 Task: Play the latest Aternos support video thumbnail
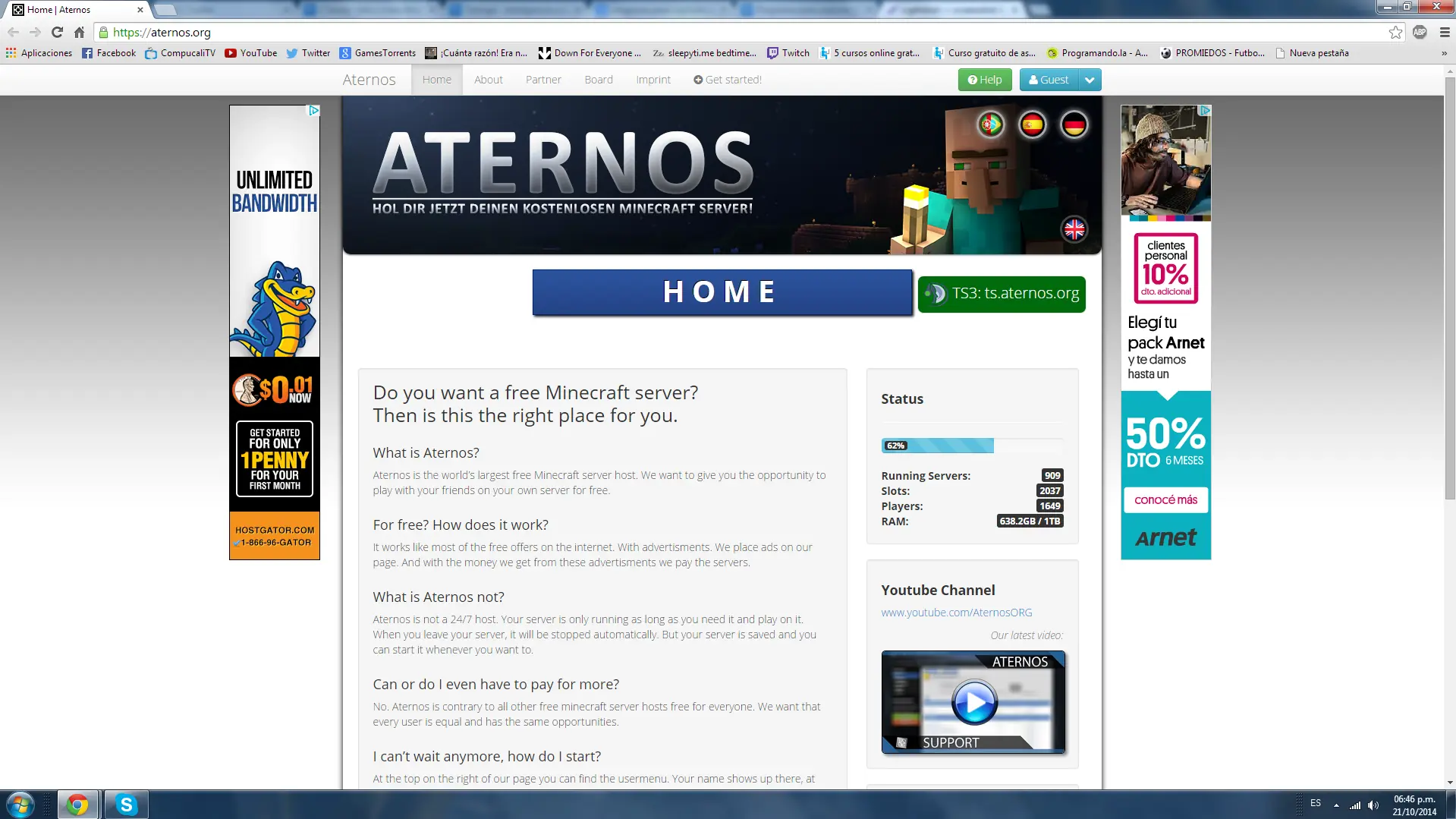[x=973, y=702]
